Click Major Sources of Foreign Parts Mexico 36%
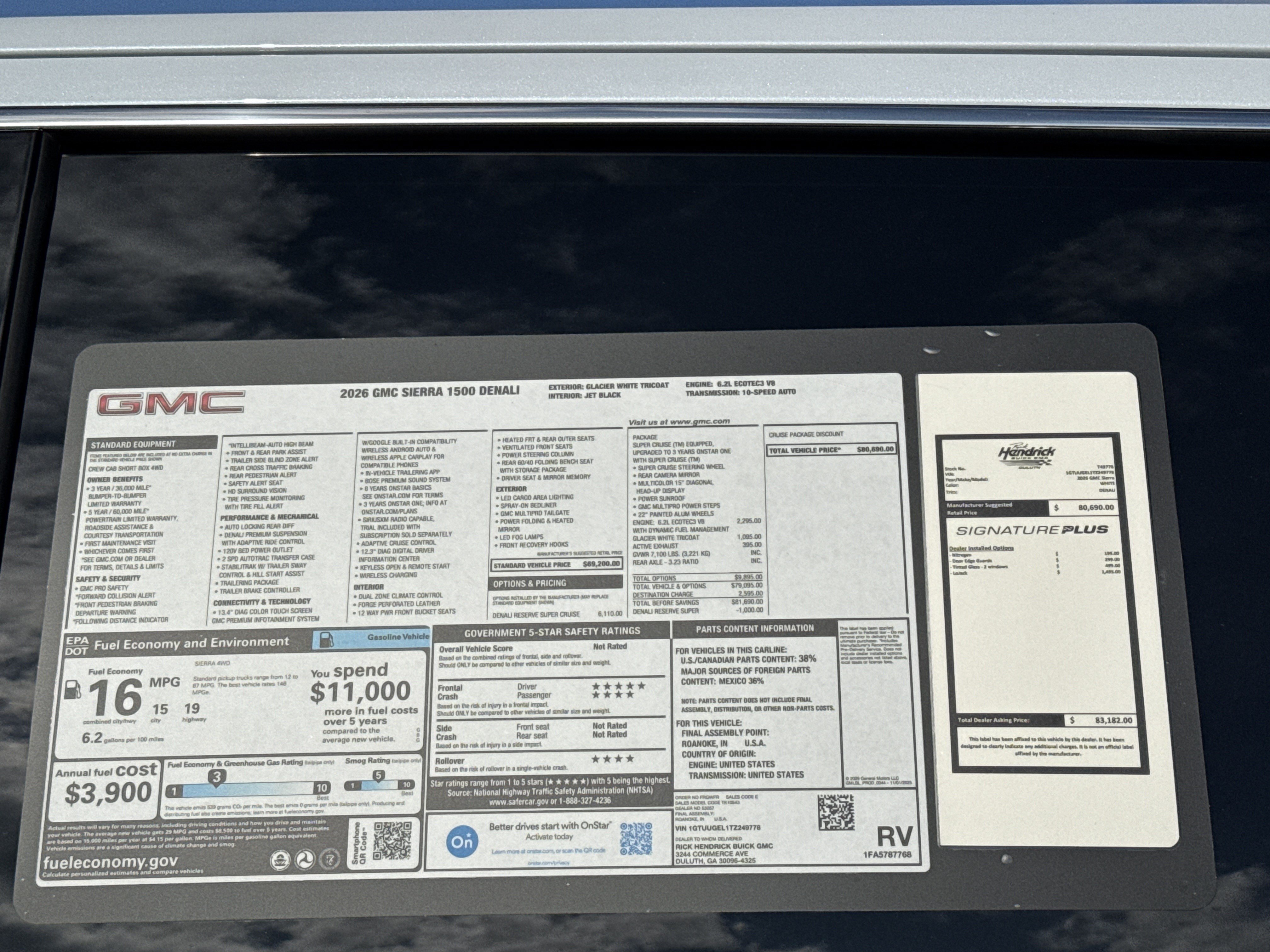Screen dimensions: 1270x952 [745, 675]
